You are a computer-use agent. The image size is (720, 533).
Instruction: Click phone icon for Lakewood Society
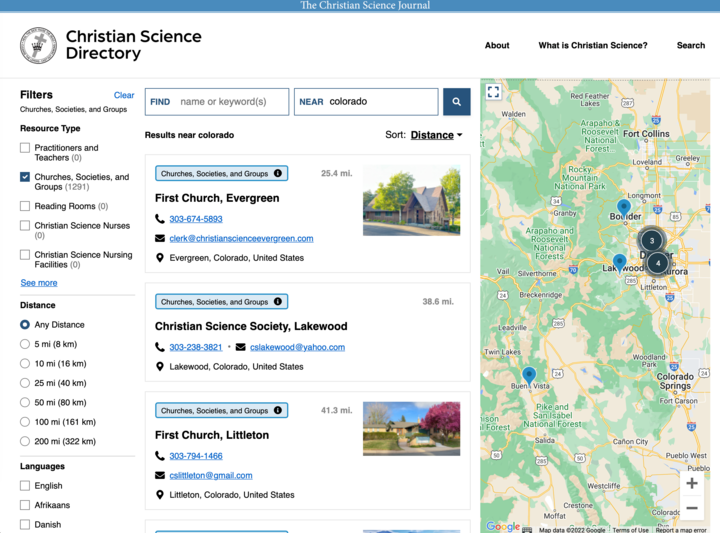(160, 347)
